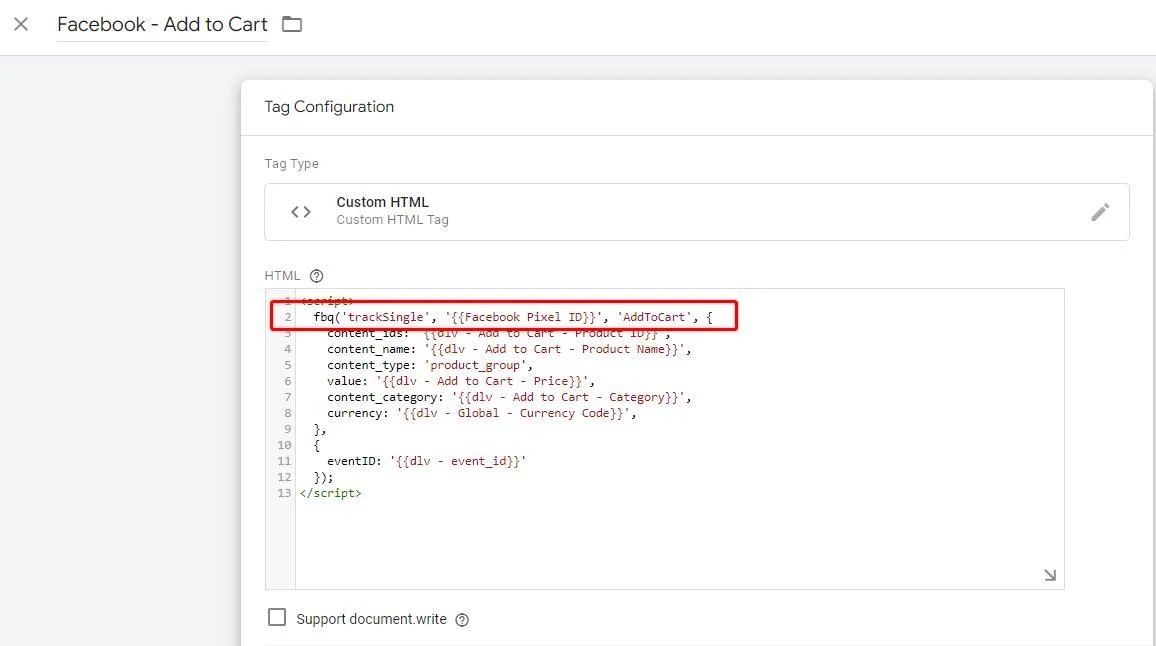
Task: Click the currency Currency Code line
Action: tap(481, 414)
